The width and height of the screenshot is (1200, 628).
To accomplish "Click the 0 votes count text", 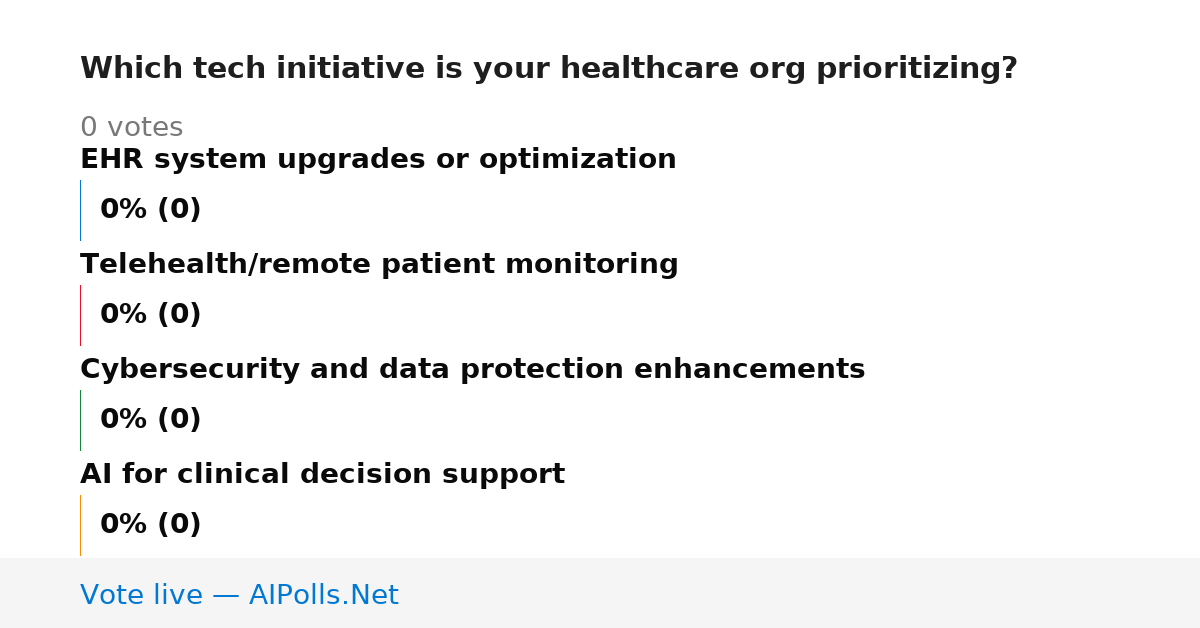I will click(131, 128).
